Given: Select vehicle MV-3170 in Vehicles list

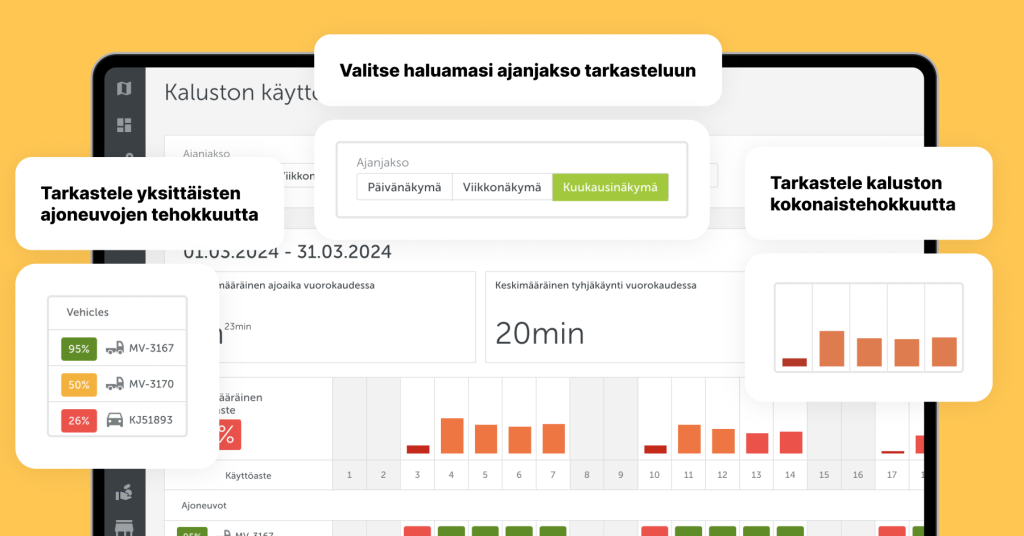Looking at the screenshot, I should 118,384.
